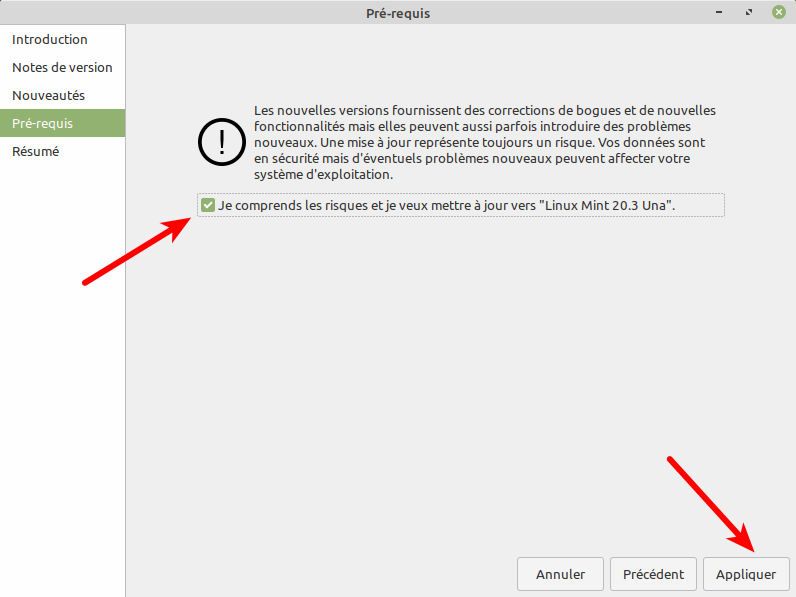Click the exclamation warning icon

coord(222,142)
